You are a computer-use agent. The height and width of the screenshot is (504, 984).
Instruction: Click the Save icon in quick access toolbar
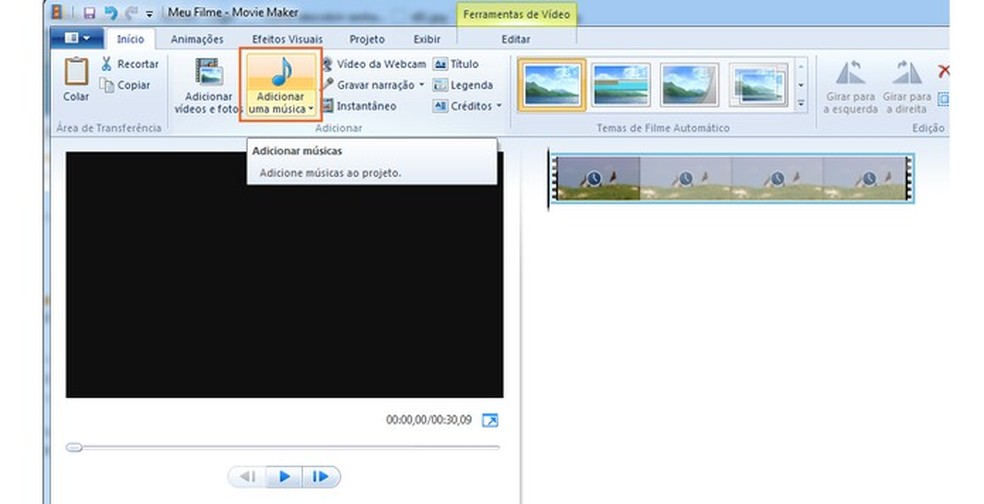[x=89, y=13]
